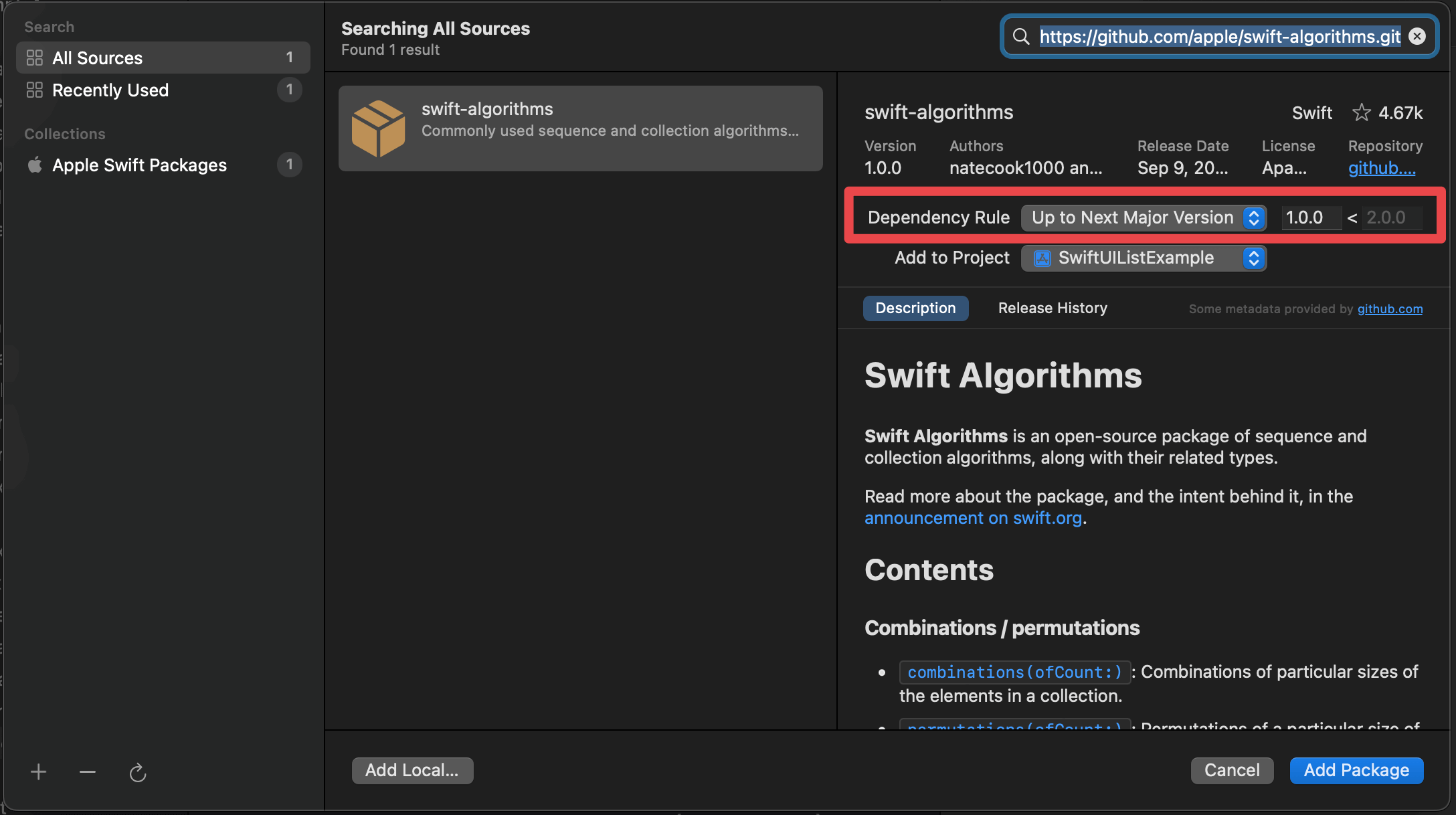The image size is (1456, 815).
Task: Select Apple Swift Packages collection
Action: (139, 165)
